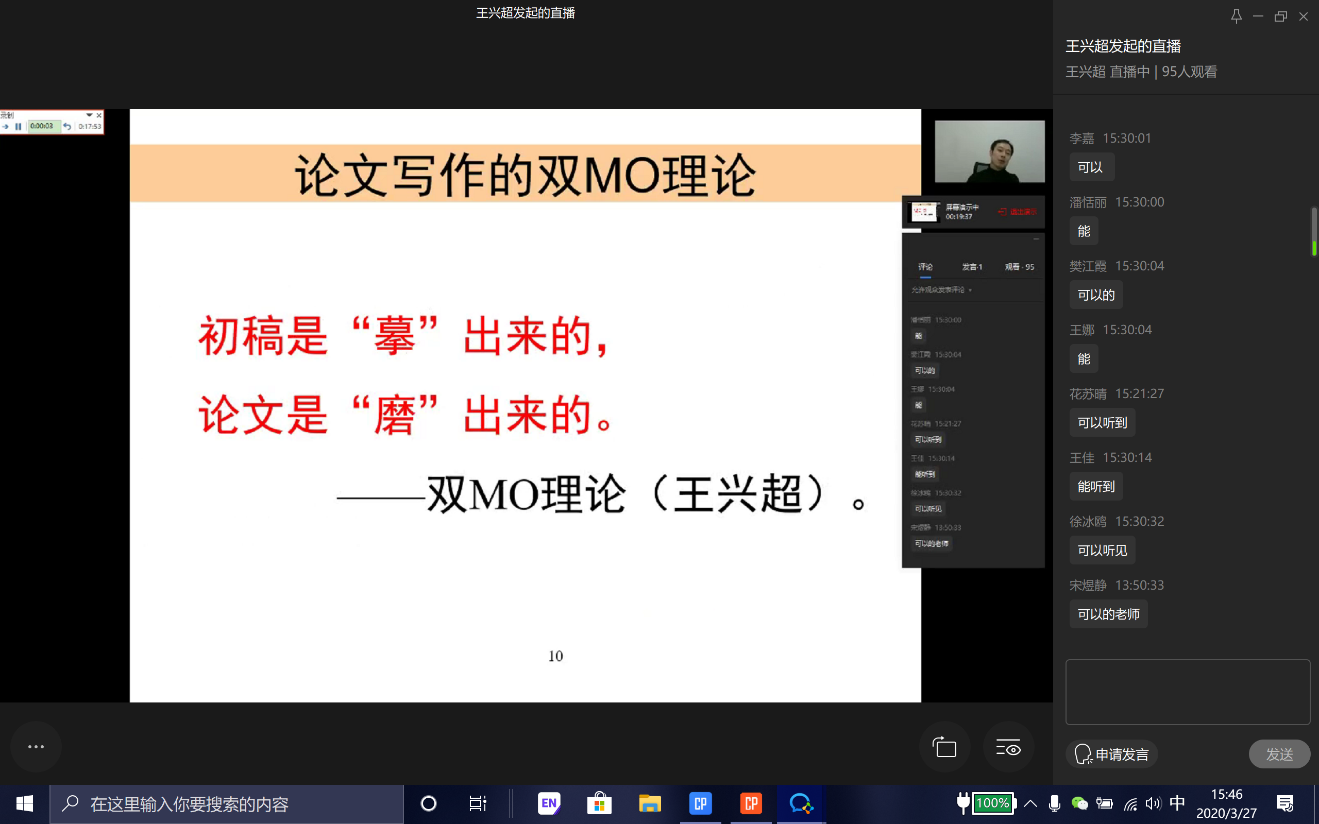Click the next-slide arrow in recording toolbar

[6, 127]
